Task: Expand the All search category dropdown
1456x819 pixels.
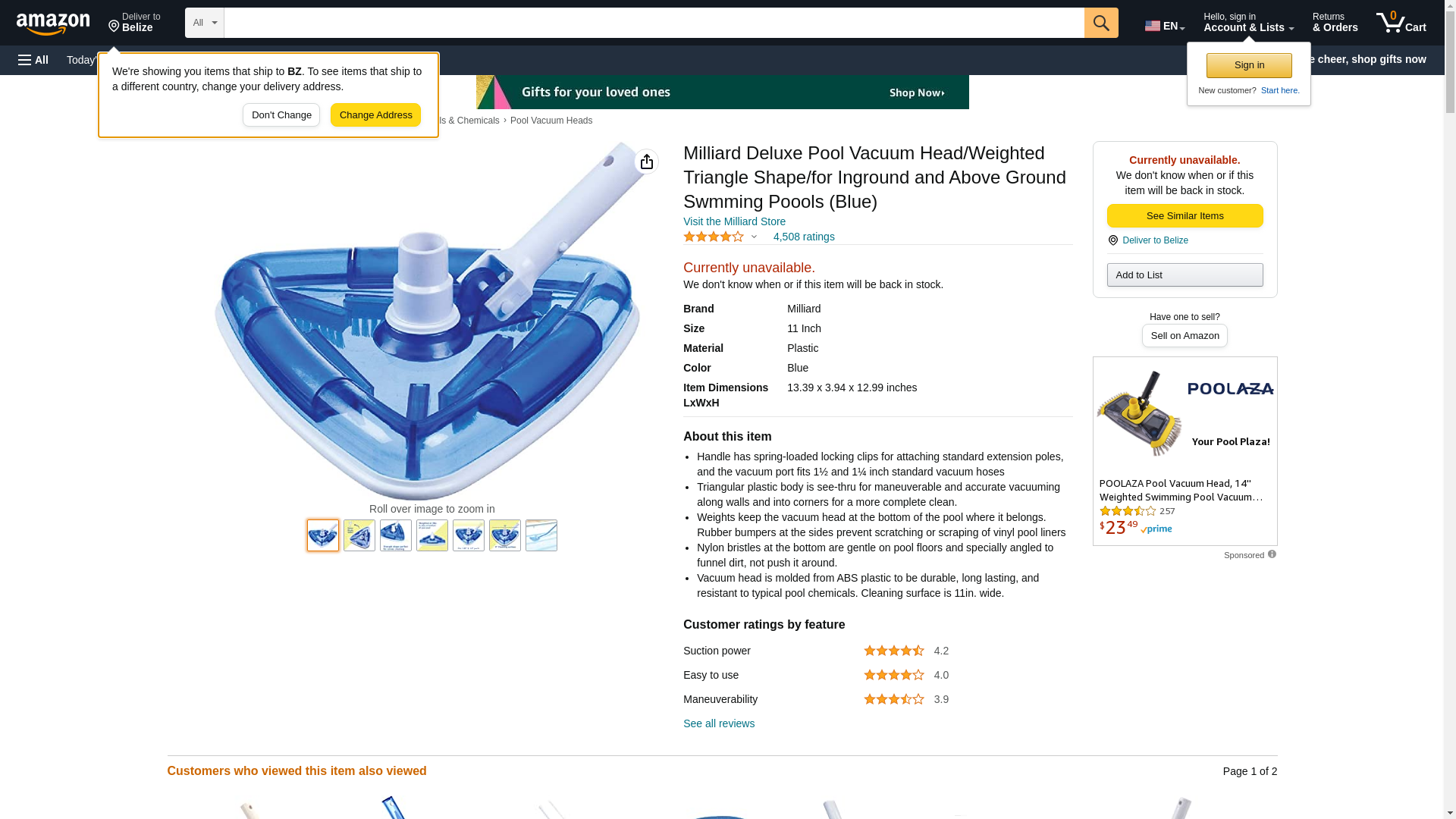Action: [204, 23]
